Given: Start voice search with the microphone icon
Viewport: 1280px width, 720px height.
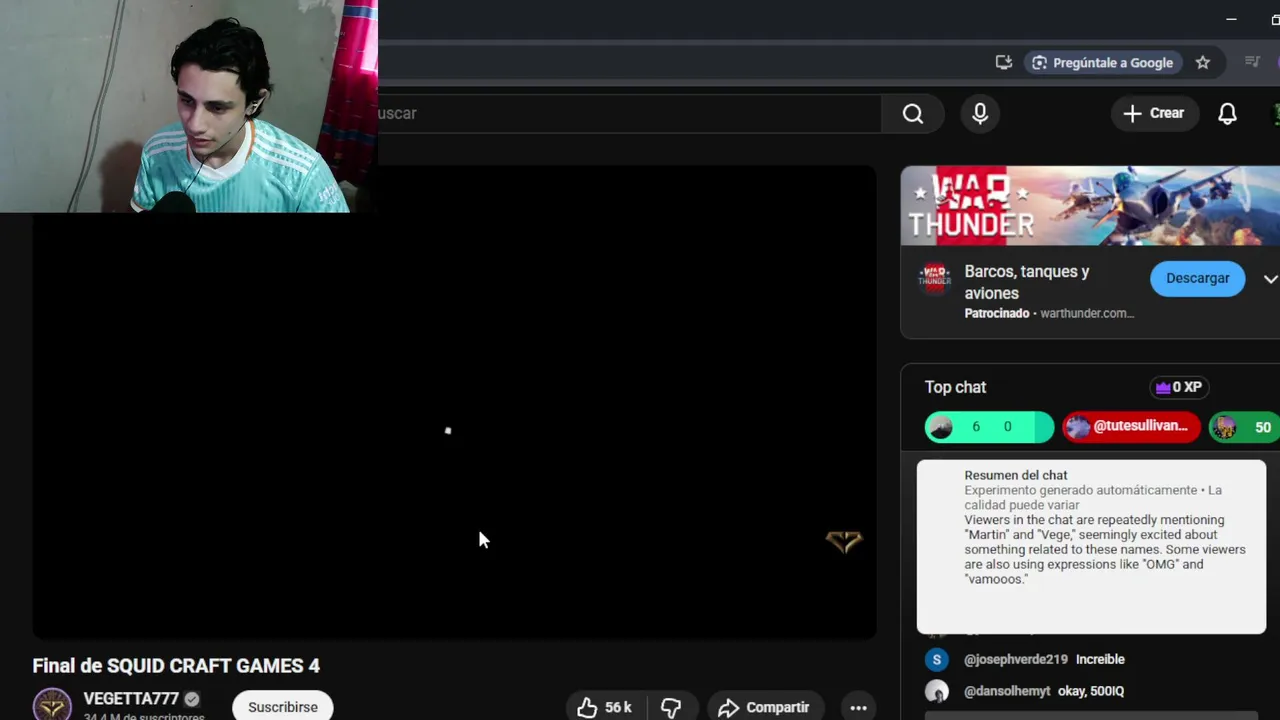Looking at the screenshot, I should [x=980, y=114].
